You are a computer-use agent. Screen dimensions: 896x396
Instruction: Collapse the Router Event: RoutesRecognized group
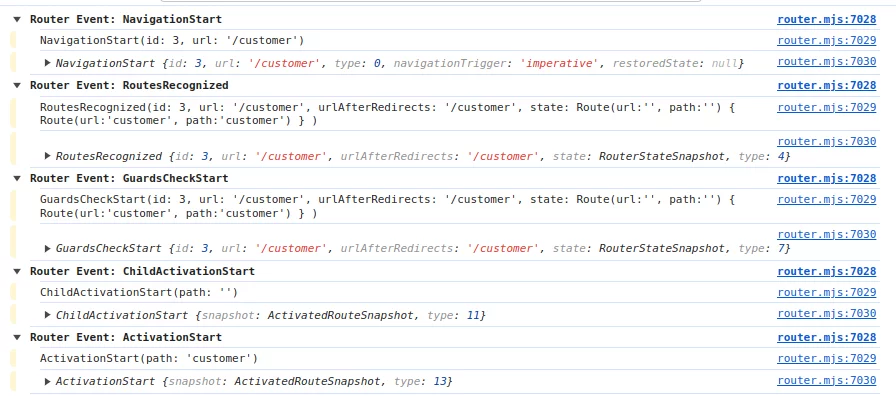pos(17,86)
